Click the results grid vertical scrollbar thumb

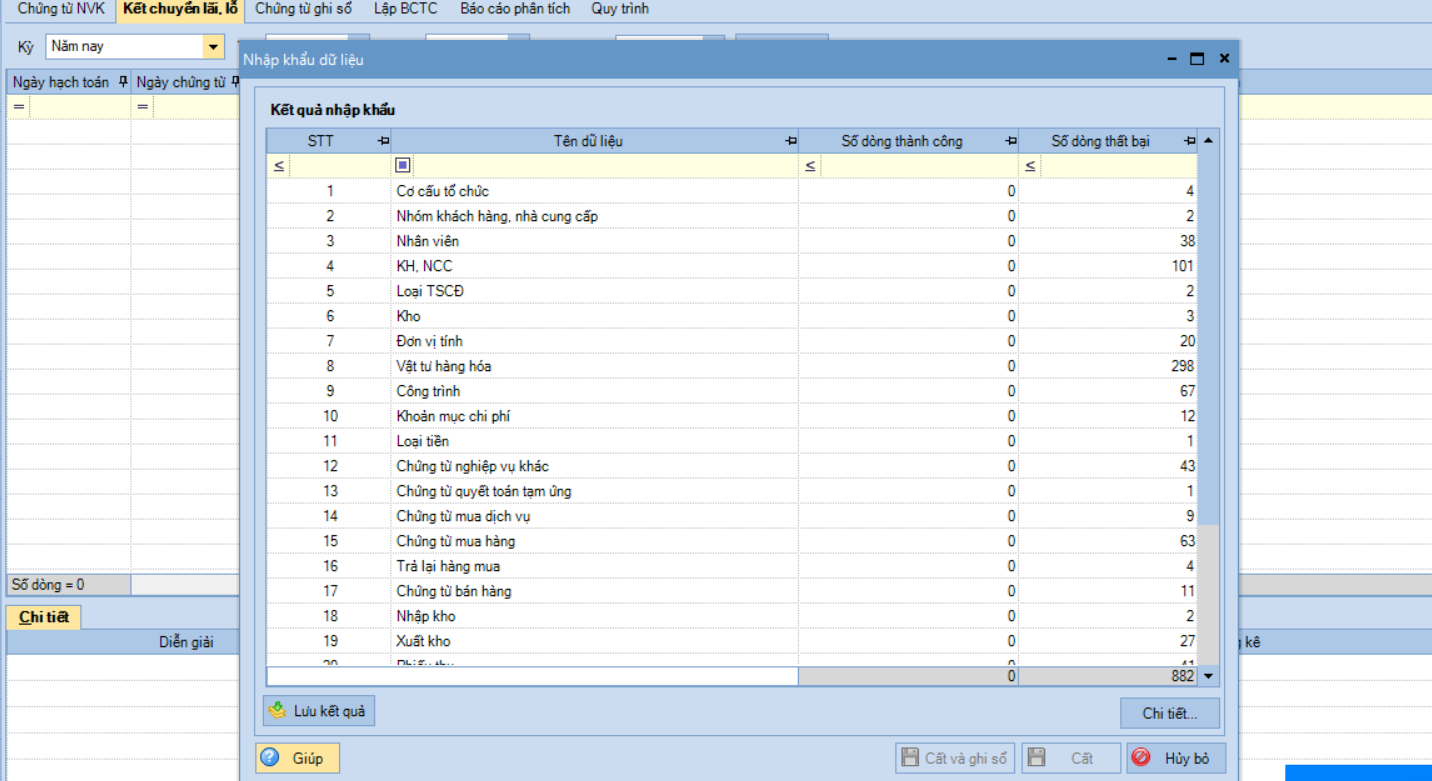coord(1208,339)
